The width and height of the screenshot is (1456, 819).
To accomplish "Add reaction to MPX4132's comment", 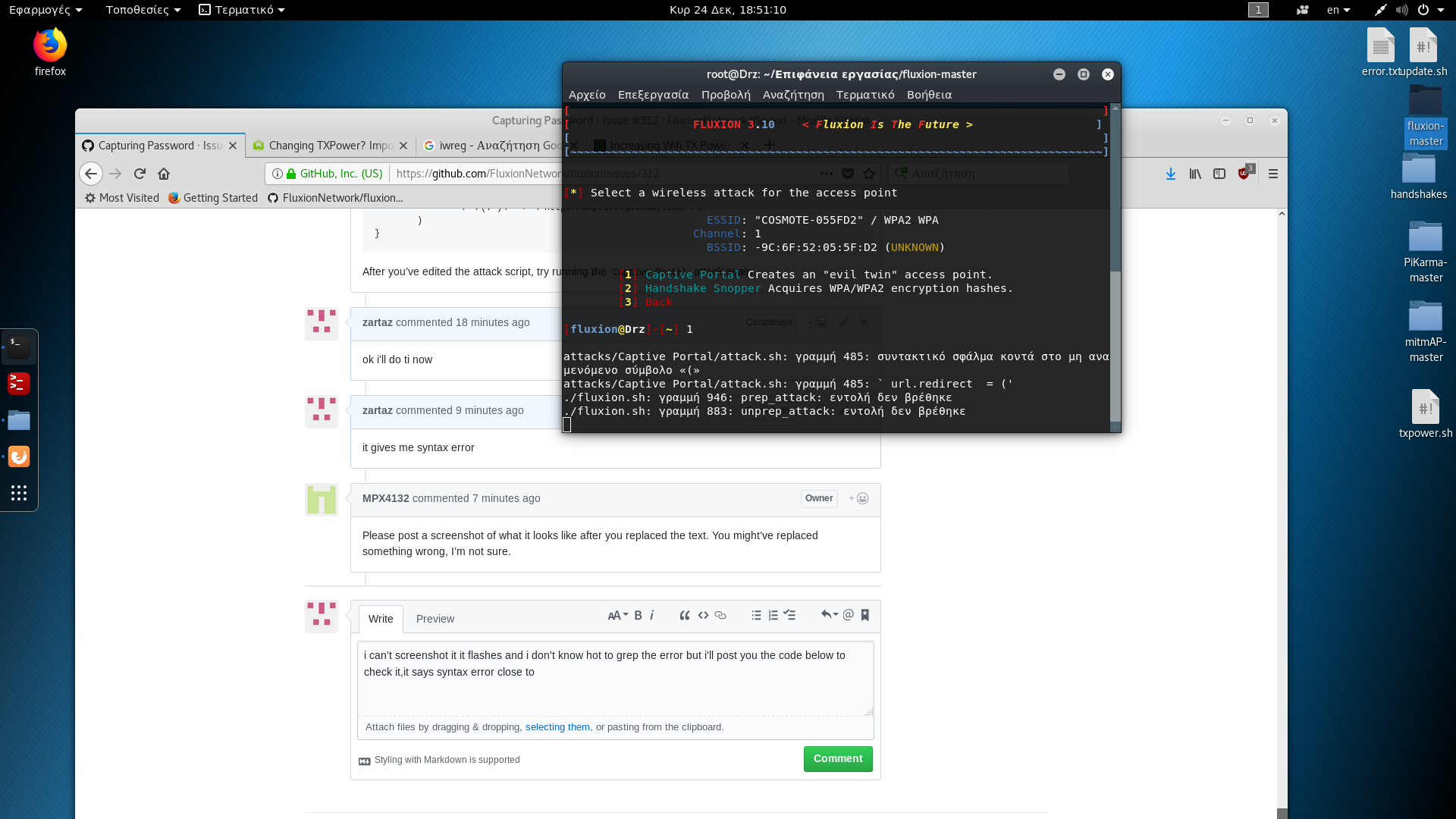I will click(x=859, y=498).
